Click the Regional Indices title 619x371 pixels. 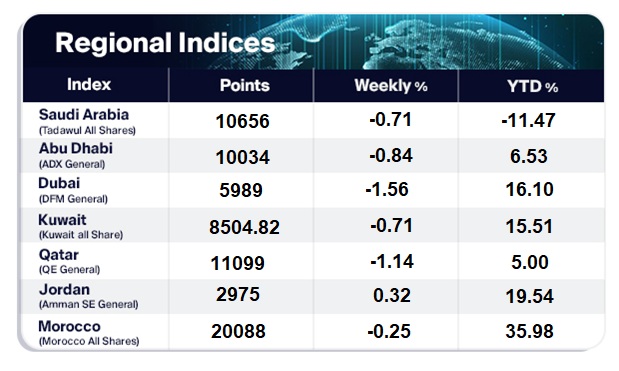[x=165, y=43]
